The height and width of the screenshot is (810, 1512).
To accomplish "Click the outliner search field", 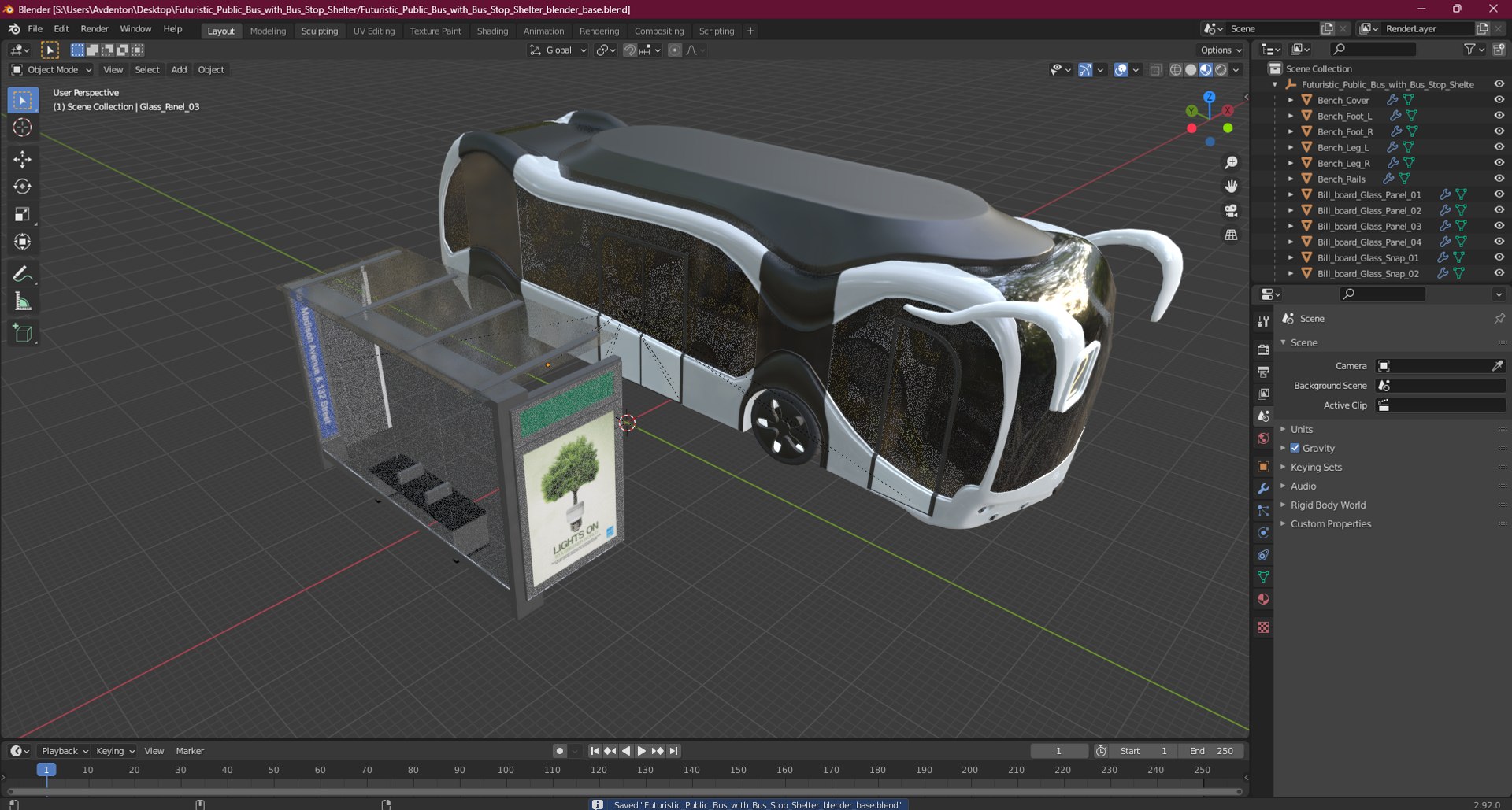I will pos(1373,50).
